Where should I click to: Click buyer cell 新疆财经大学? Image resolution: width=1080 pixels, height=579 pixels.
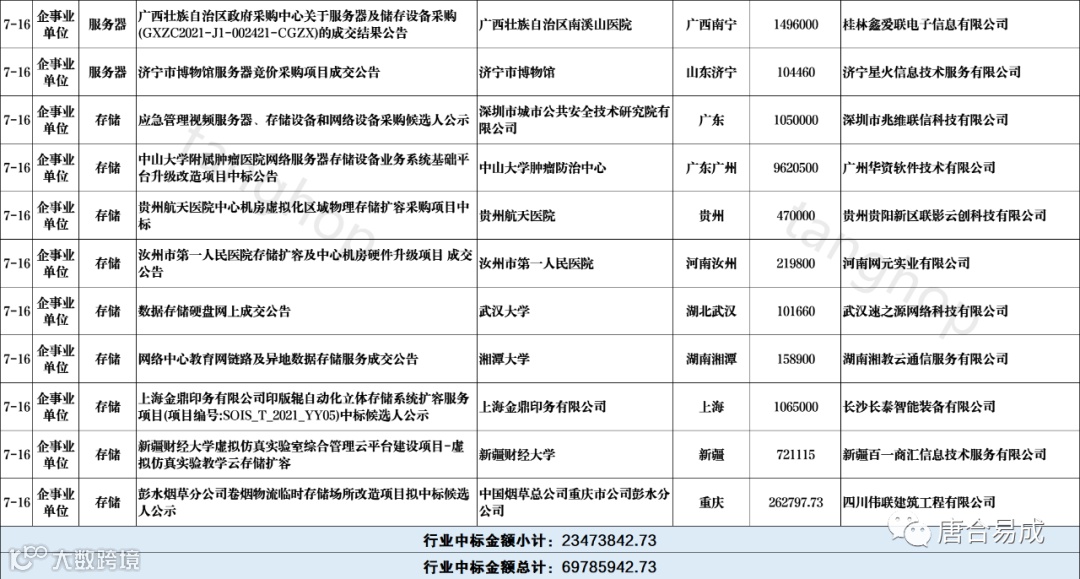tap(517, 455)
